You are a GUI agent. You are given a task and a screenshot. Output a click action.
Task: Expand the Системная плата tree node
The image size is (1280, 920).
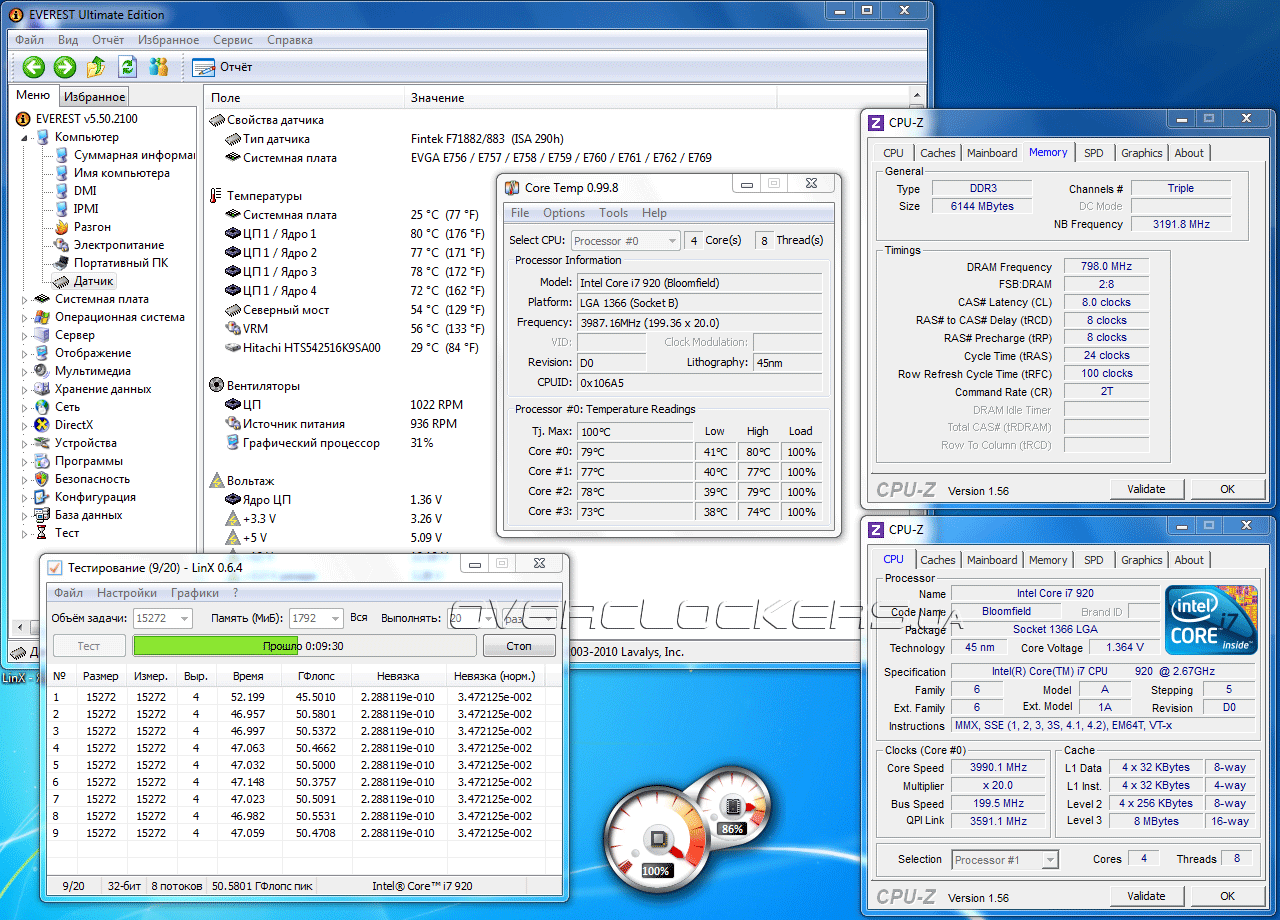click(25, 299)
